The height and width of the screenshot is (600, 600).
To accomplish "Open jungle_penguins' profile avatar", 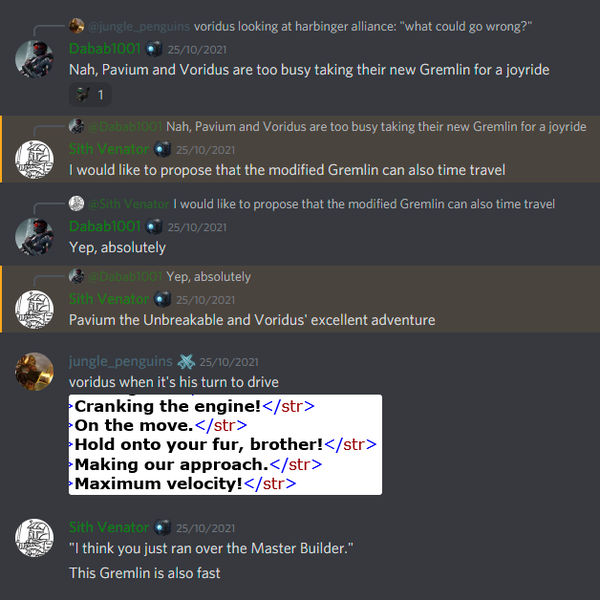I will click(x=34, y=372).
